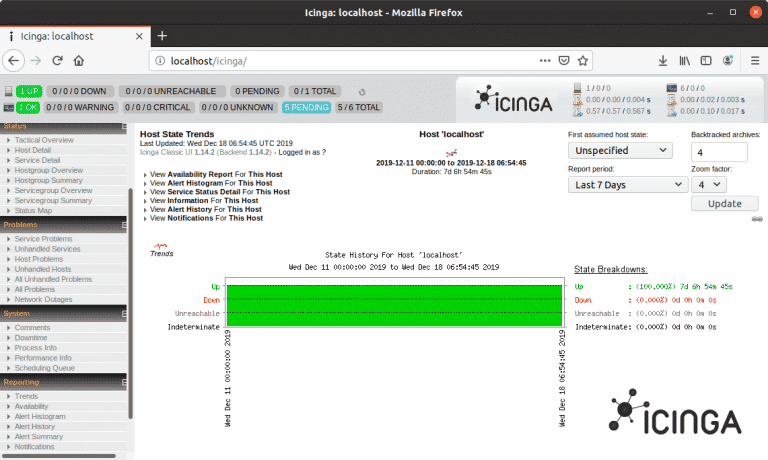The image size is (768, 460).
Task: Open View Alert Histogram For This Host
Action: 211,183
